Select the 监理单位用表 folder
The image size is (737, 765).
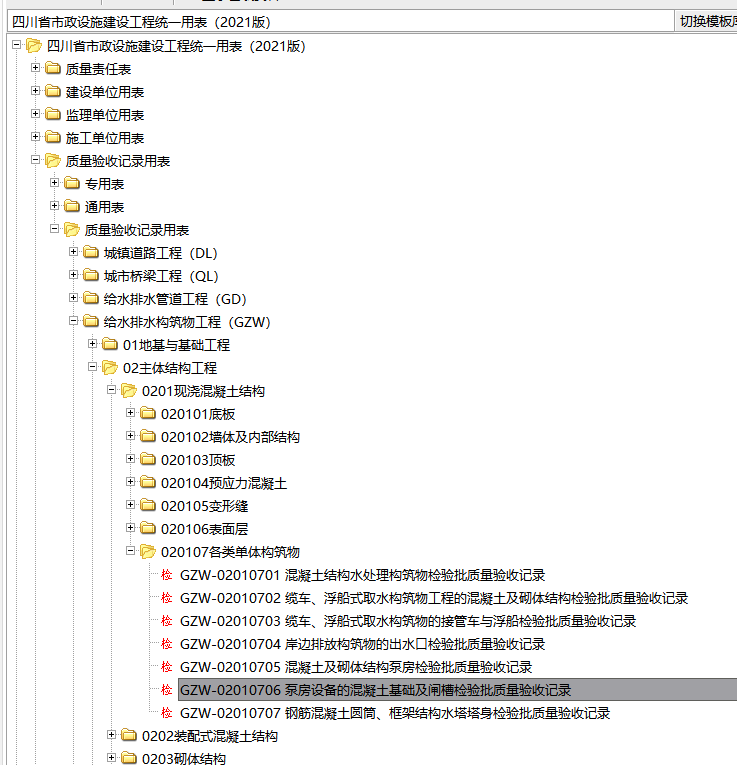(x=105, y=115)
